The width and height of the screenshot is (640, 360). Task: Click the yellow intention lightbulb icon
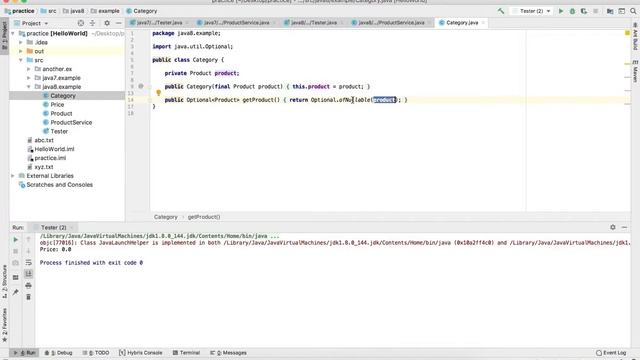(x=158, y=93)
